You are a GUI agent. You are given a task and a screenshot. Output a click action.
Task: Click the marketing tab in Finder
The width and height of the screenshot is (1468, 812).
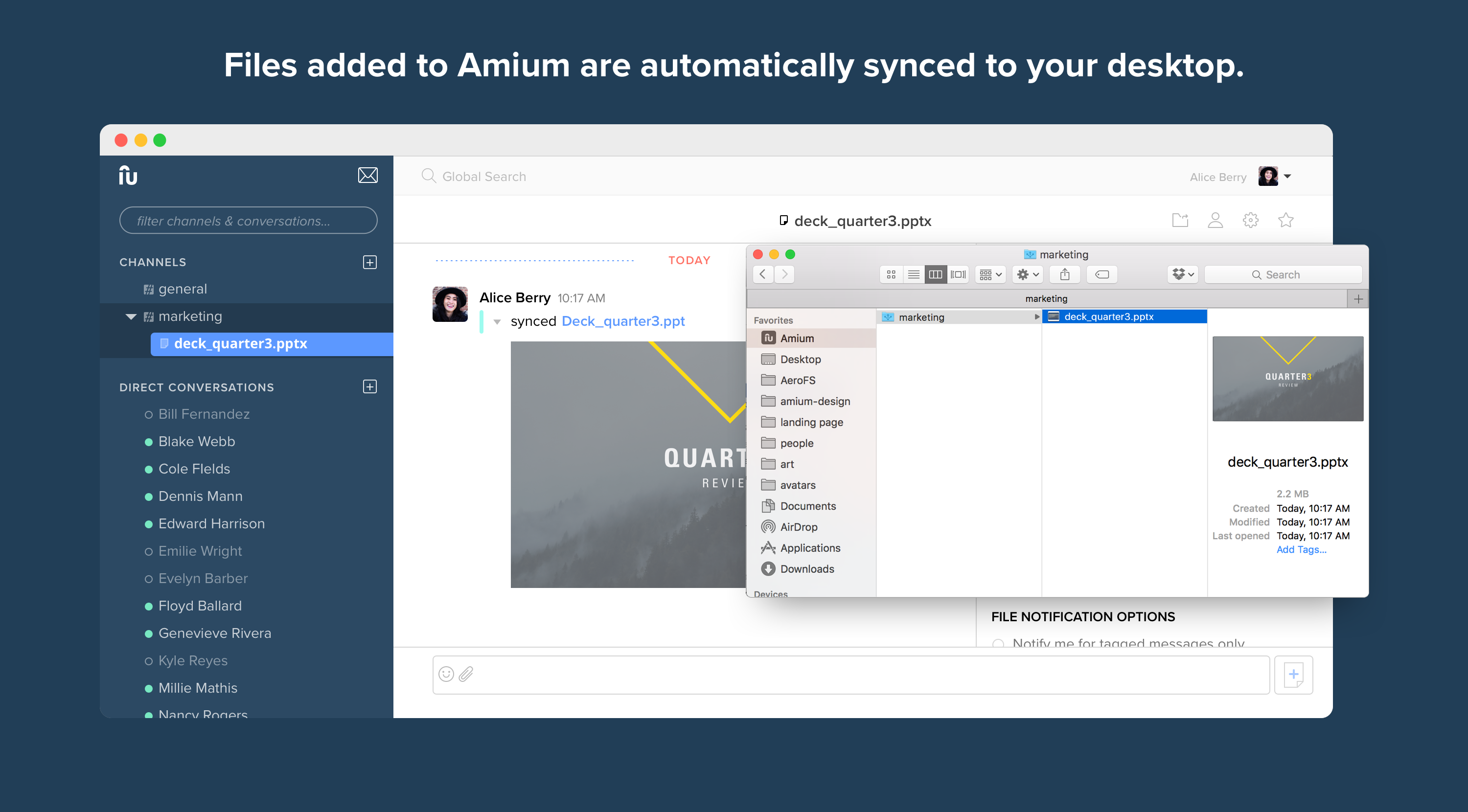click(1046, 298)
